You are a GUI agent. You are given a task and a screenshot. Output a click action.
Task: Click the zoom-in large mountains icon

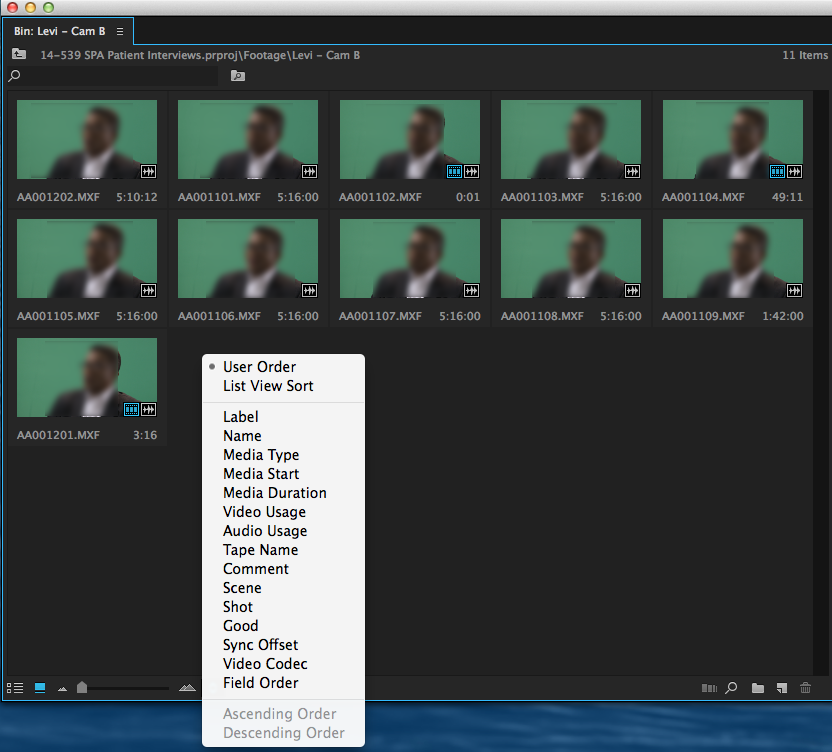tap(187, 688)
